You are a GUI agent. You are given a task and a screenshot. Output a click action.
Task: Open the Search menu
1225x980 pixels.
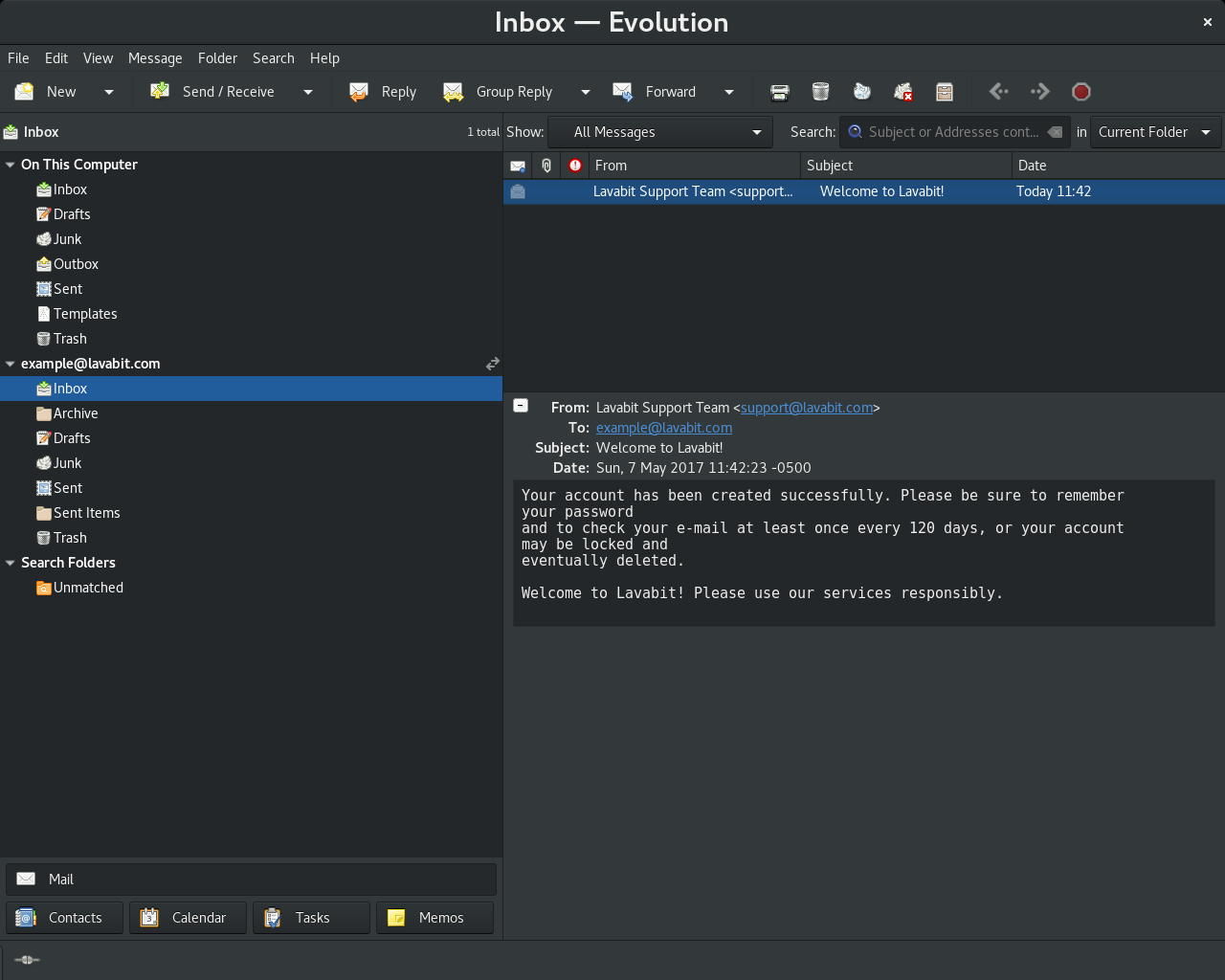click(x=274, y=58)
